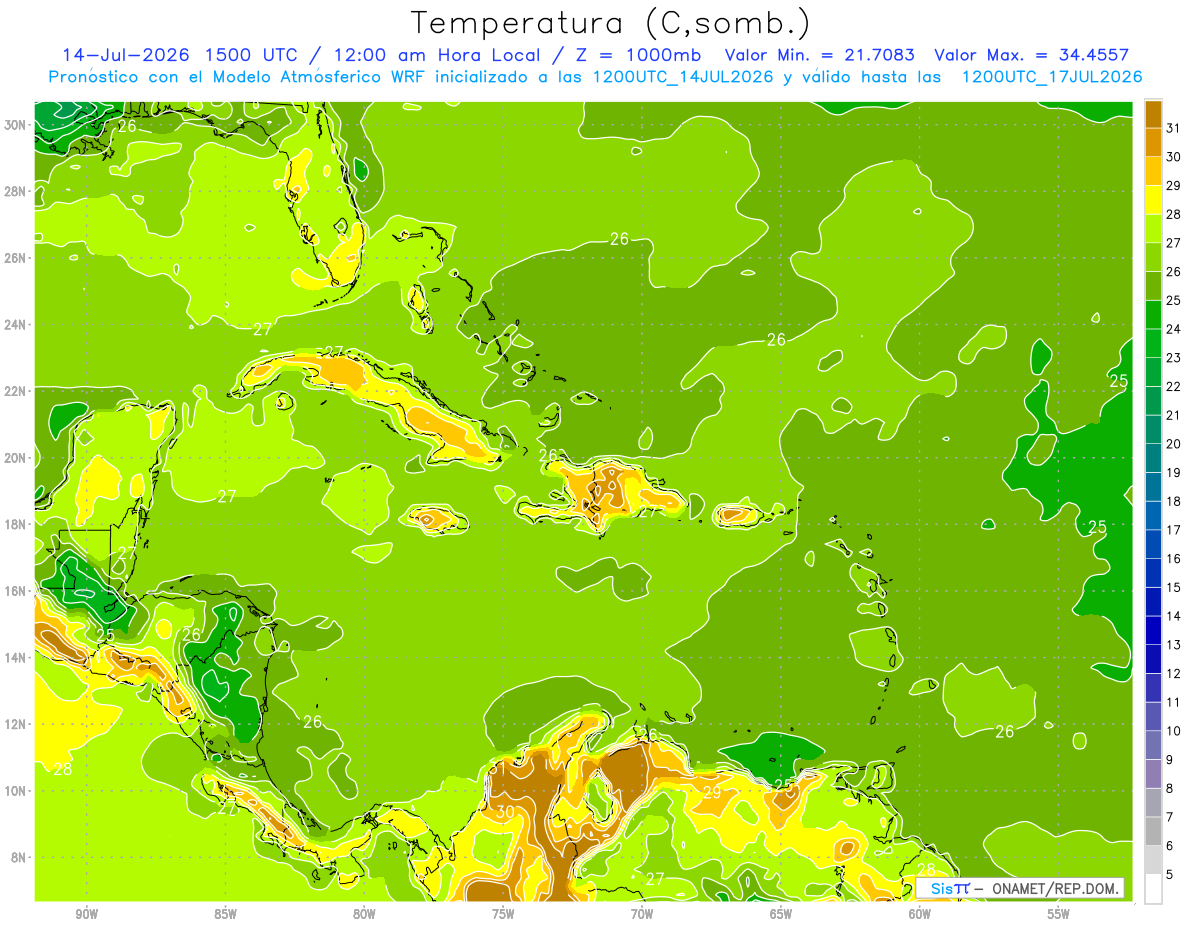This screenshot has height=927, width=1200.
Task: Click the '26N' latitude axis label
Action: pos(16,257)
